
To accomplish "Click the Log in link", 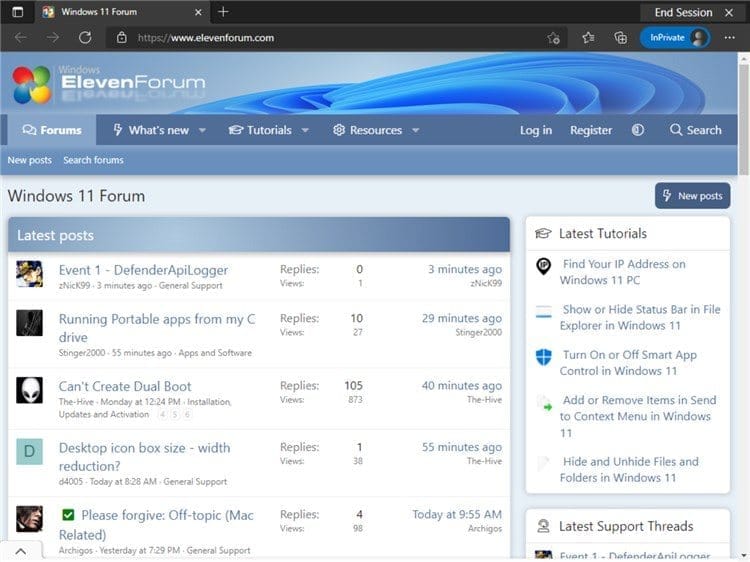I will 536,130.
